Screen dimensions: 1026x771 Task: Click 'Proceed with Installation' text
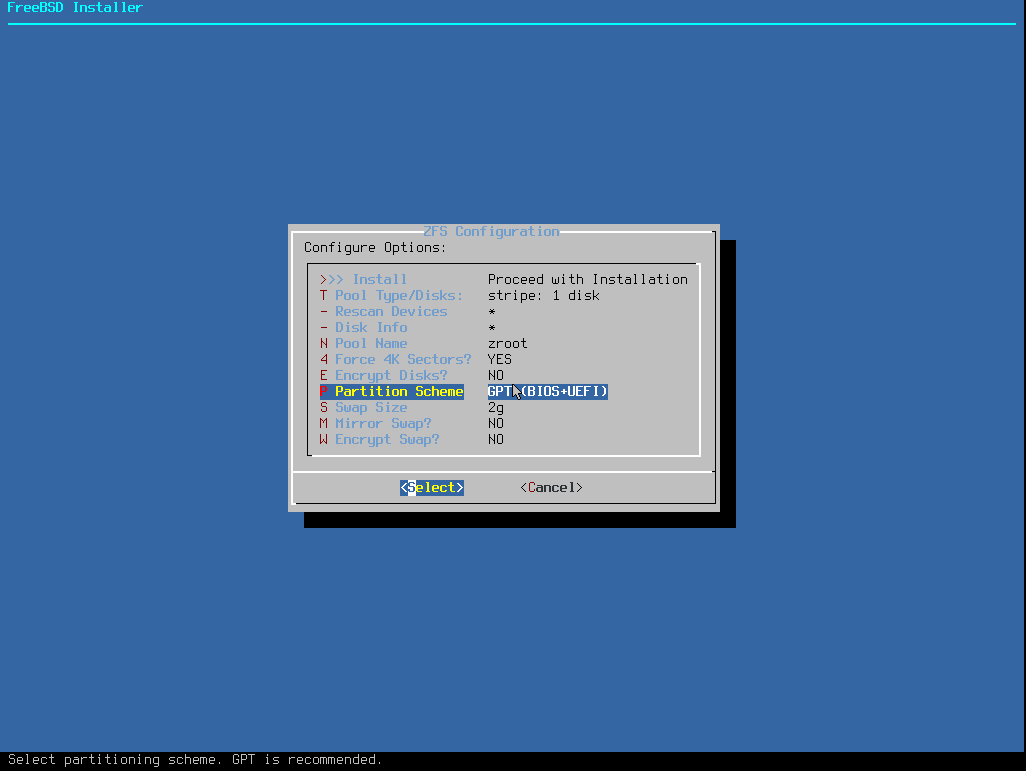click(x=588, y=279)
